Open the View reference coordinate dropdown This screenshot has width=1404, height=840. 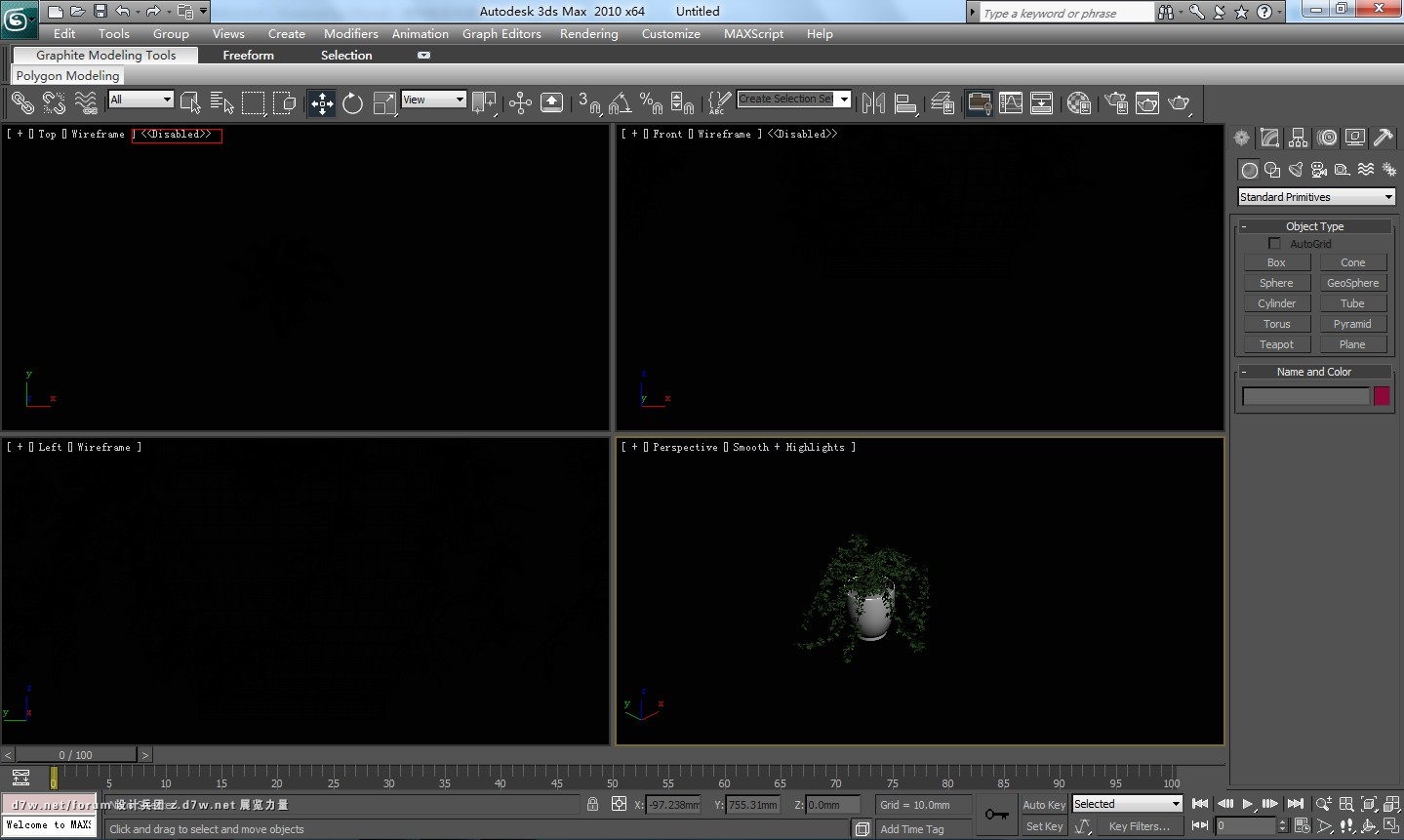click(x=433, y=100)
